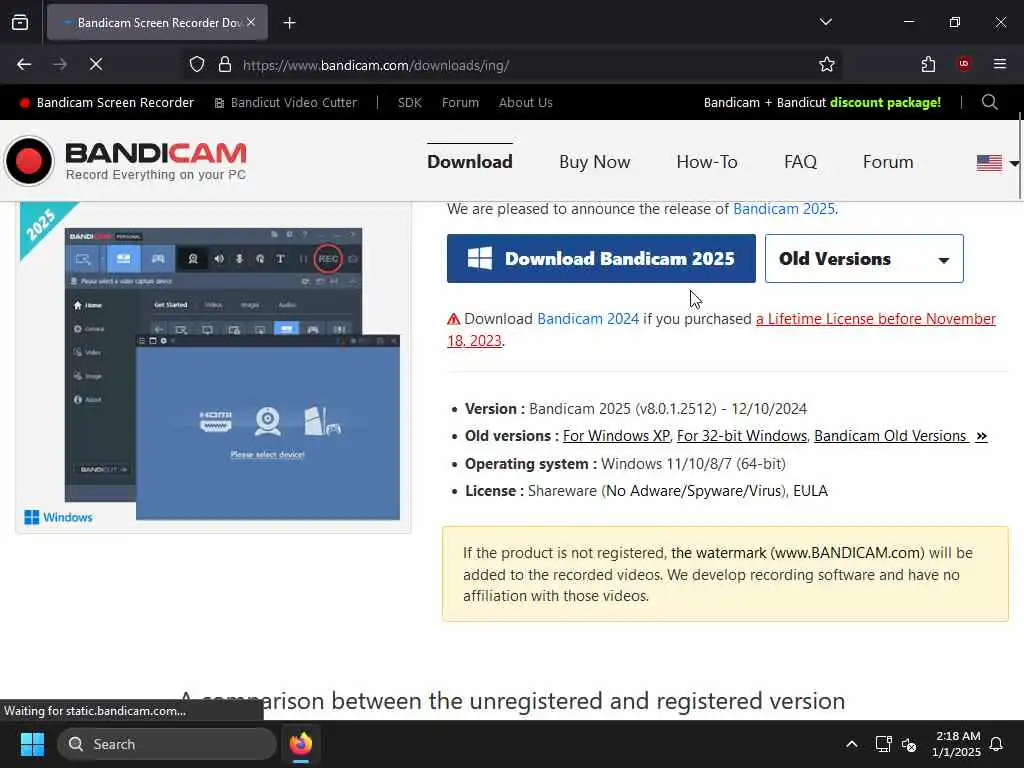This screenshot has width=1024, height=768.
Task: Click the Bandicam logo
Action: point(125,161)
